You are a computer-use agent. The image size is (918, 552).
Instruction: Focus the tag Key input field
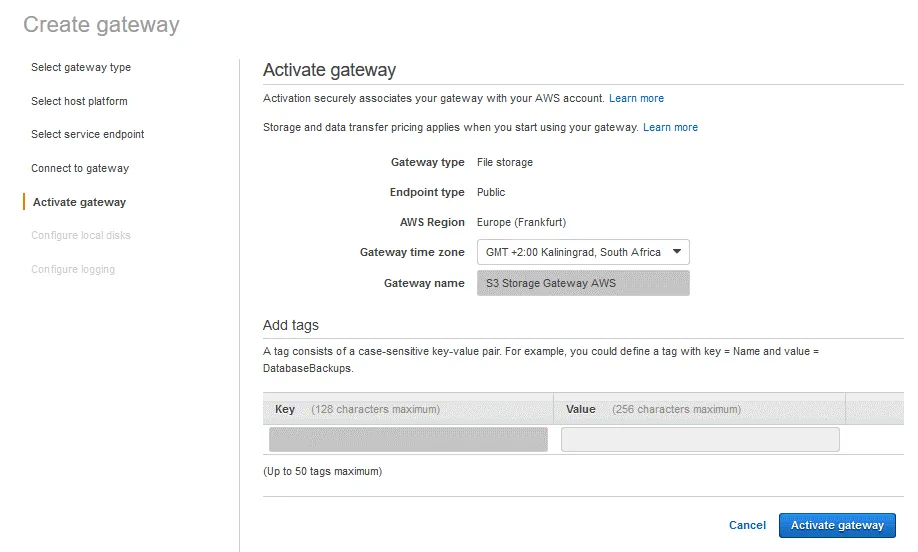pos(408,440)
